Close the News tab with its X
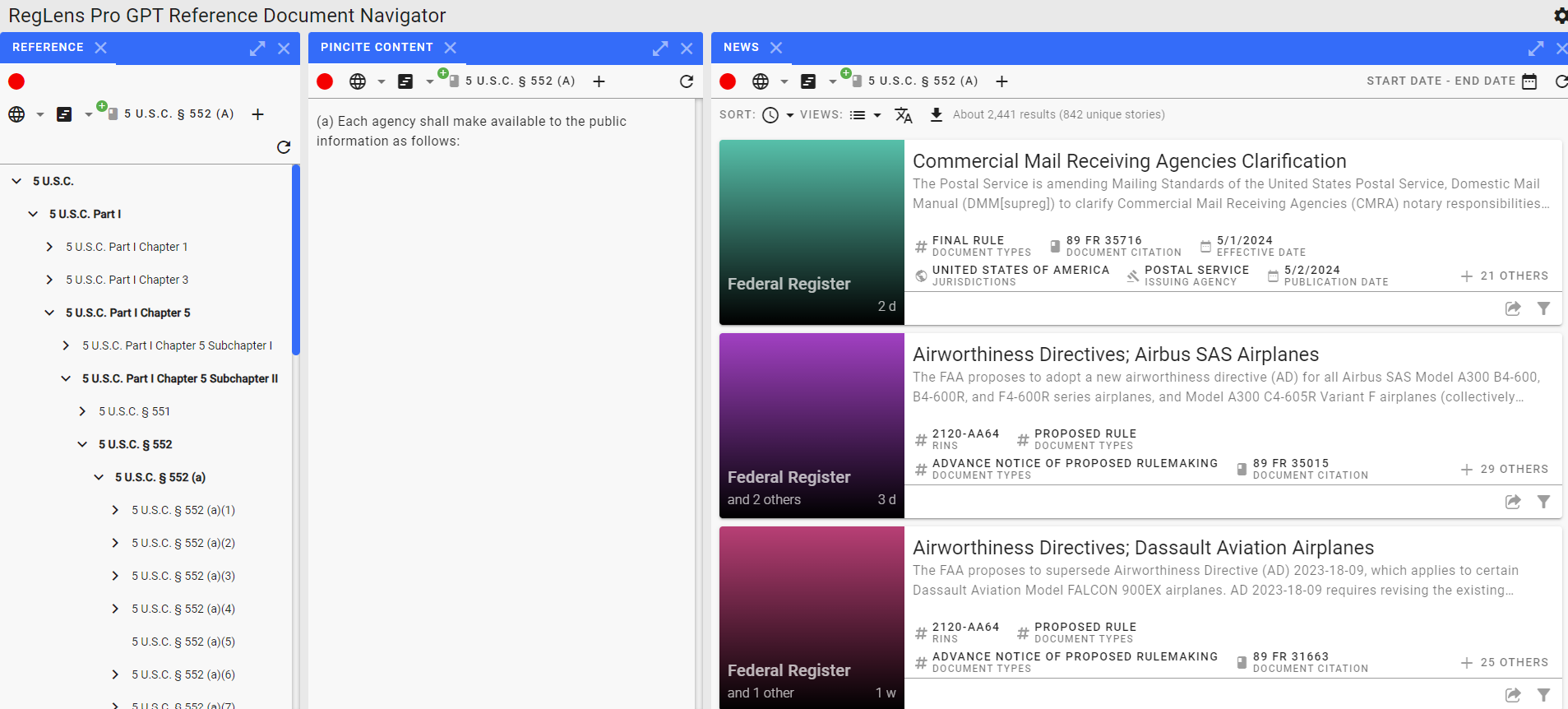Viewport: 1568px width, 709px height. tap(776, 48)
